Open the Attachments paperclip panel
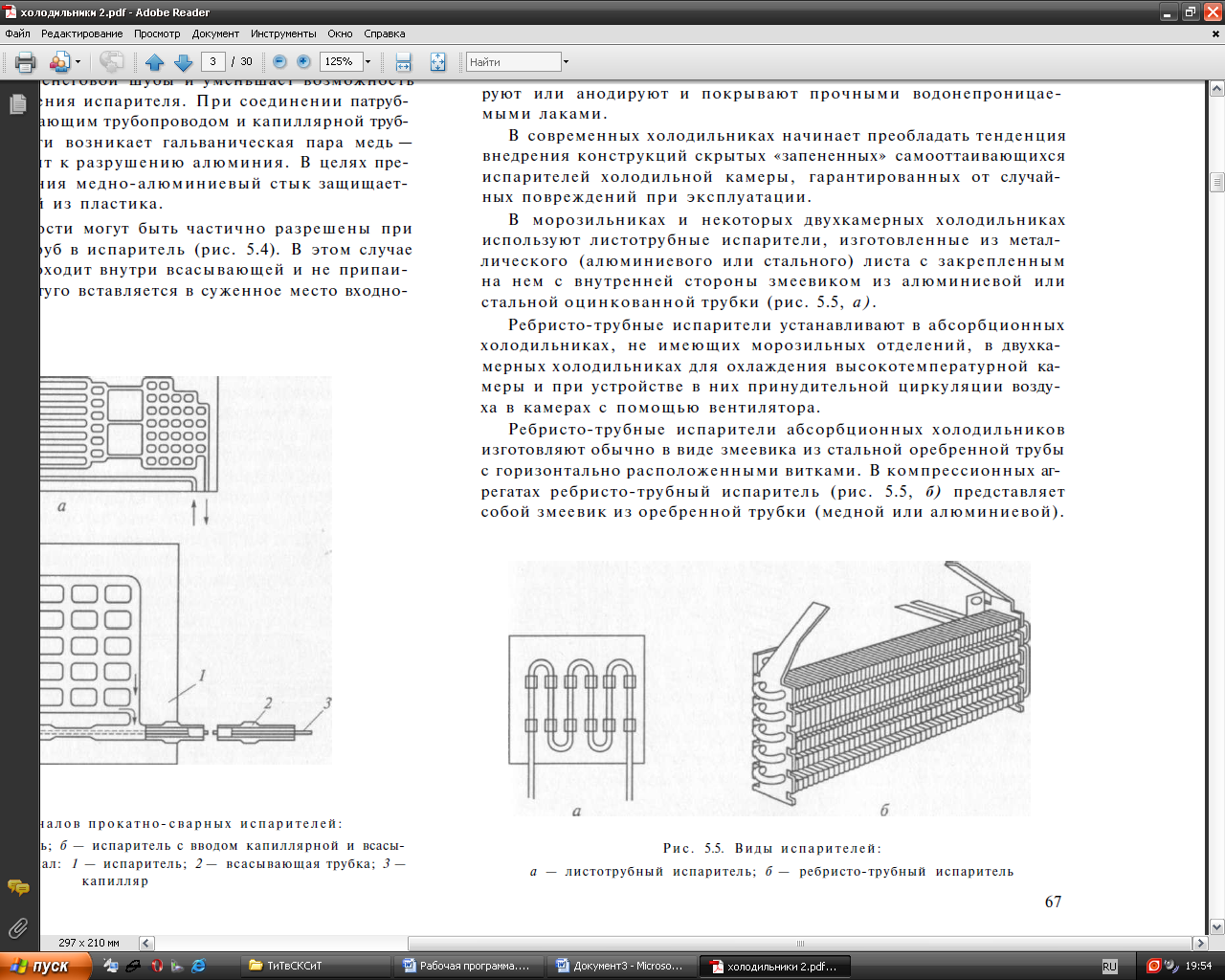Image resolution: width=1225 pixels, height=980 pixels. (18, 927)
